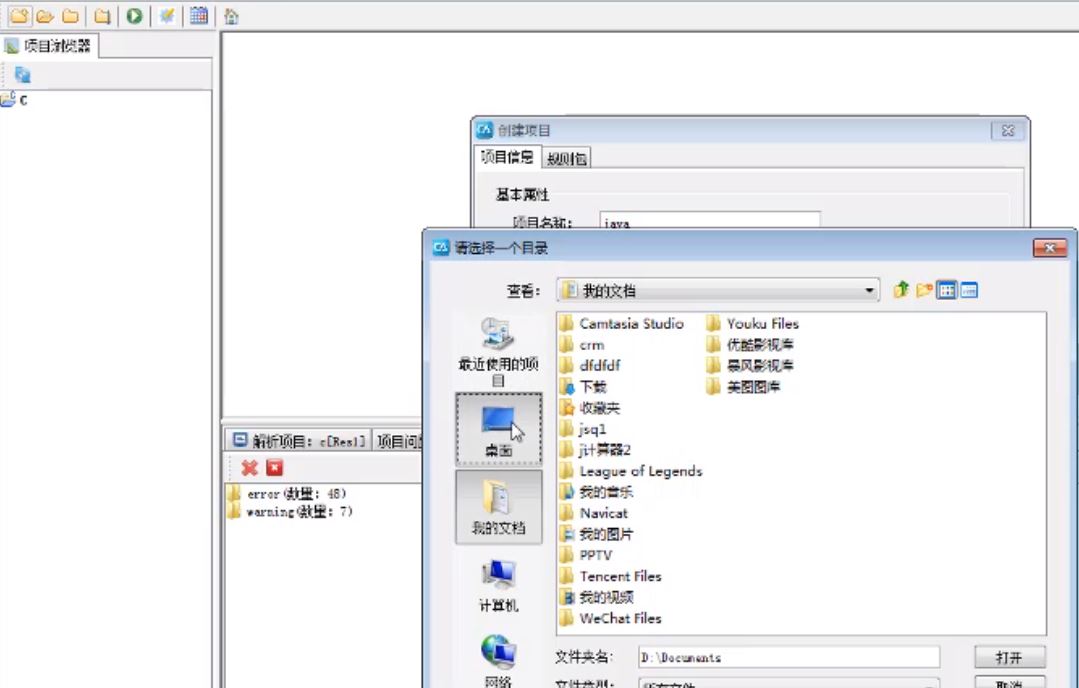Click the rule configuration wand icon
This screenshot has width=1079, height=688.
[x=166, y=15]
